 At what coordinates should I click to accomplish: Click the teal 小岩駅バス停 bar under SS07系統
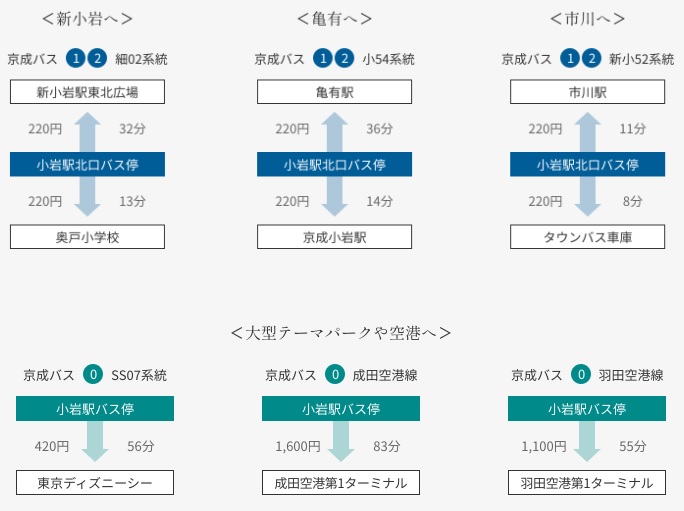tap(95, 408)
